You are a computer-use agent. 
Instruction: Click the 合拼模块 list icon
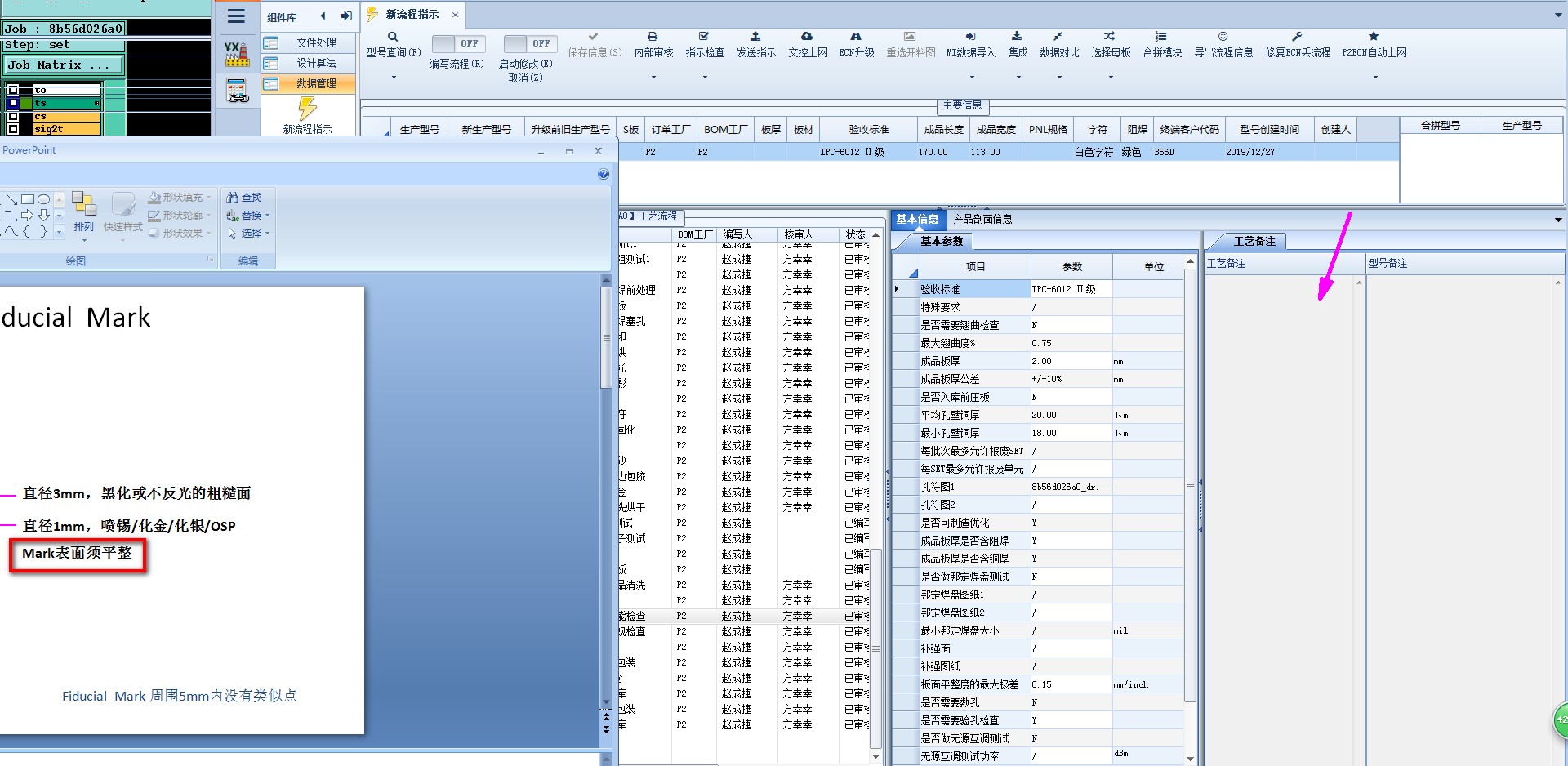tap(1160, 37)
